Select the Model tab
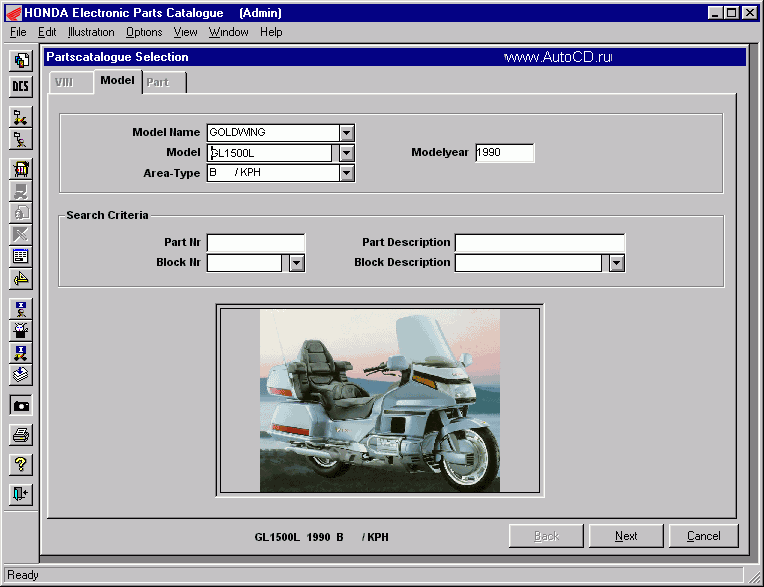The height and width of the screenshot is (587, 764). click(117, 80)
